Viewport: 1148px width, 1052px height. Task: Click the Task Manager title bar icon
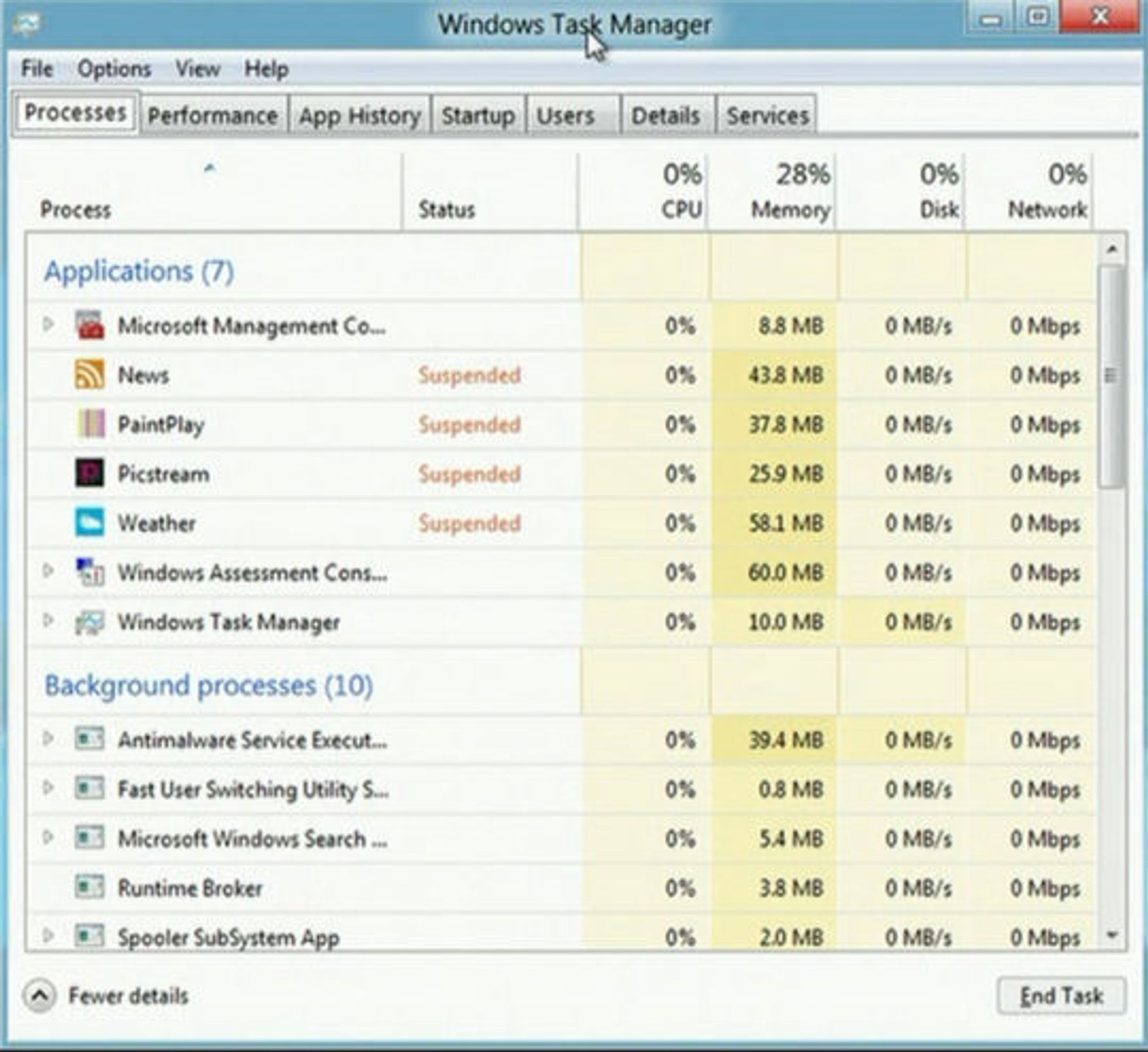tap(28, 24)
